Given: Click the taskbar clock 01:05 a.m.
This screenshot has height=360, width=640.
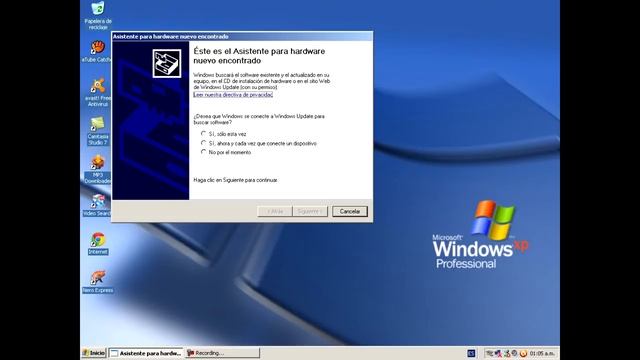Looking at the screenshot, I should pyautogui.click(x=542, y=353).
